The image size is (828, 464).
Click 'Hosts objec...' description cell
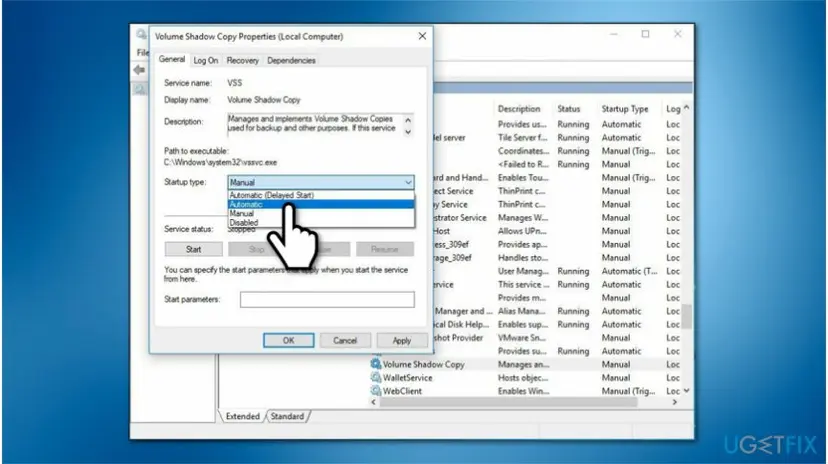pos(523,377)
